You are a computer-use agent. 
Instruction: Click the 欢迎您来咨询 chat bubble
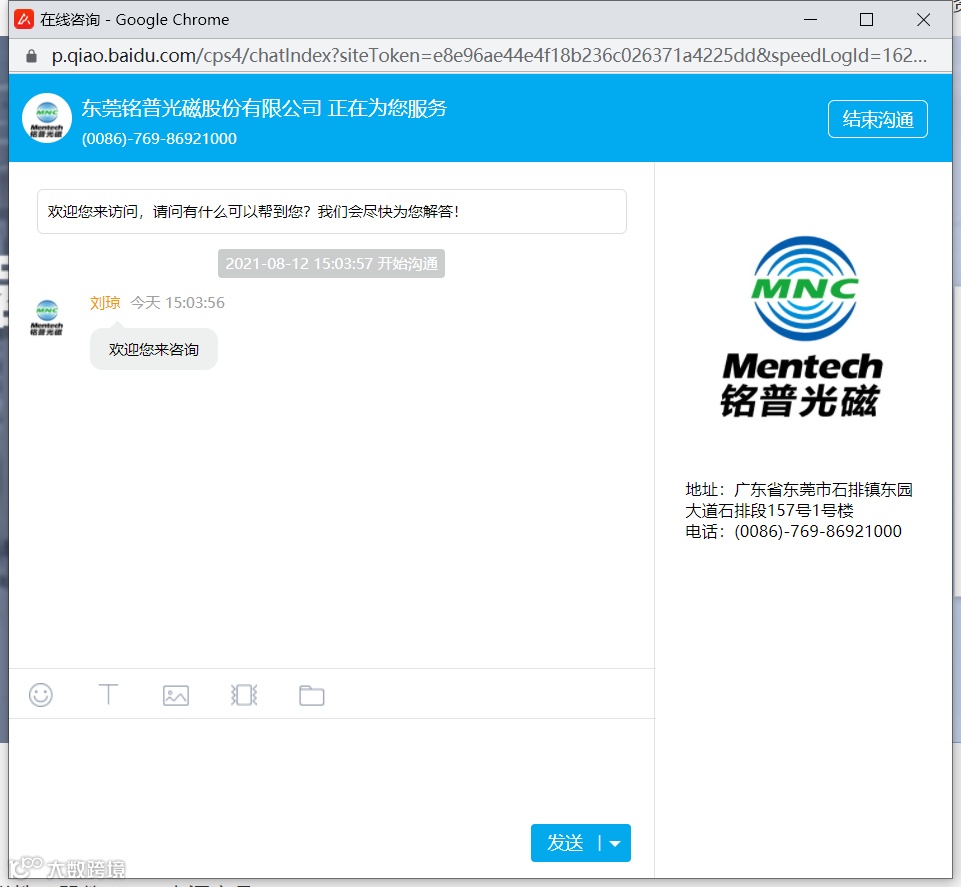154,349
